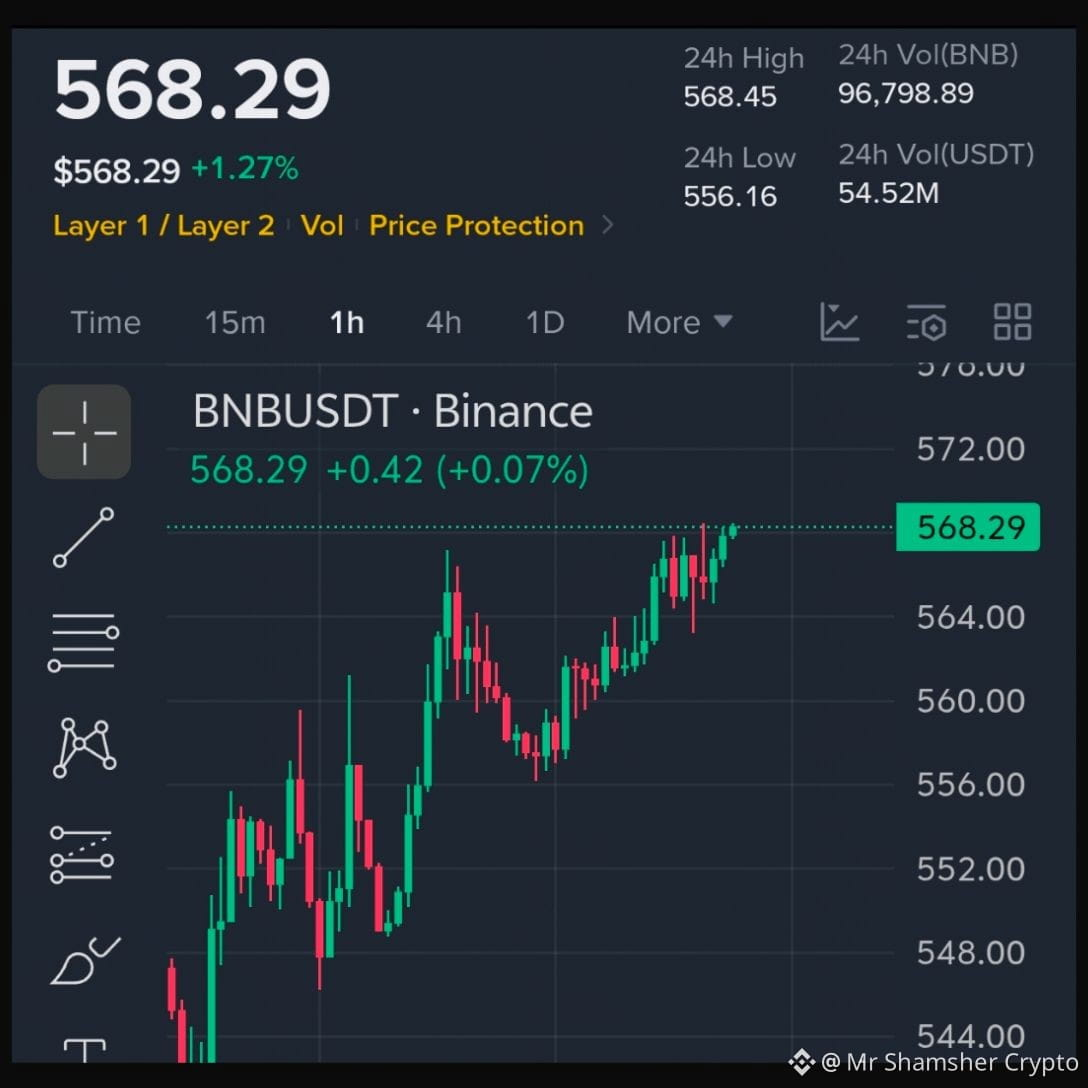This screenshot has width=1088, height=1088.
Task: Select the long/short position forecasting tool
Action: pyautogui.click(x=82, y=854)
